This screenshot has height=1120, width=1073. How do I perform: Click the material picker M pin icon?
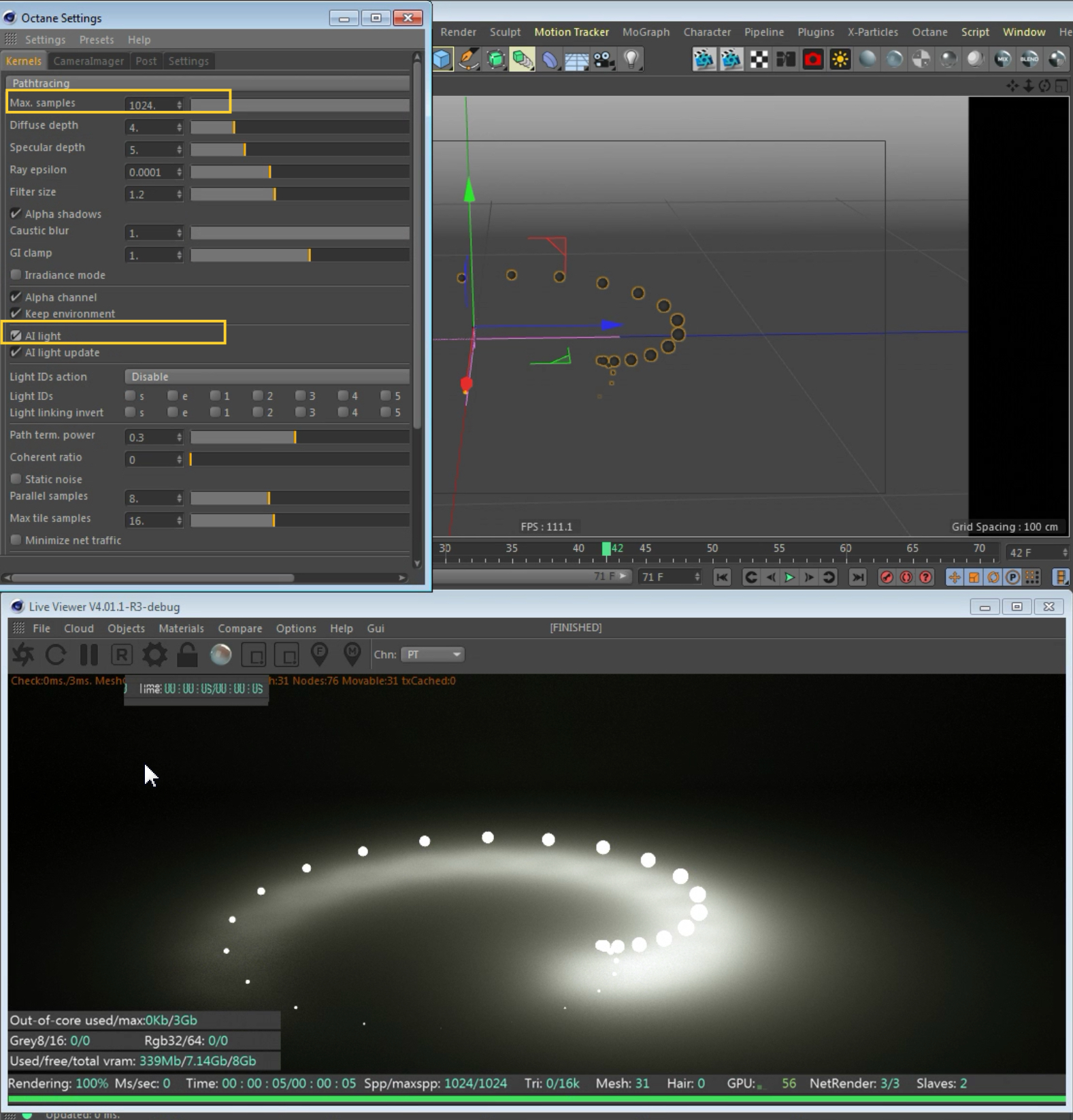[352, 655]
